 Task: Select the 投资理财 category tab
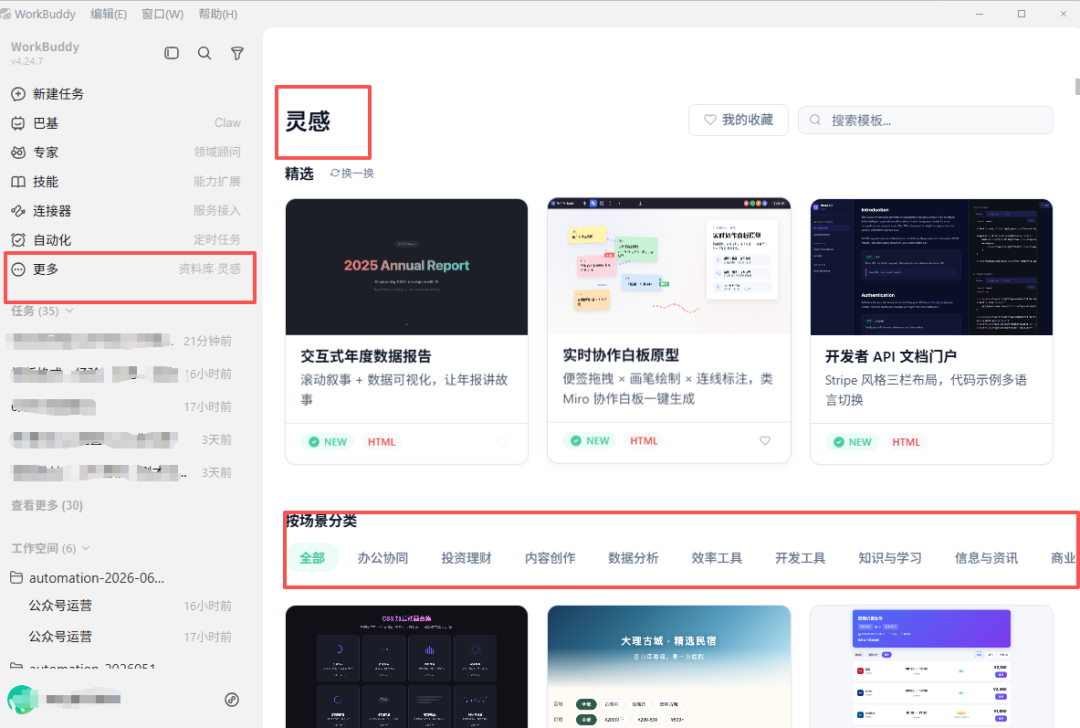pos(466,558)
